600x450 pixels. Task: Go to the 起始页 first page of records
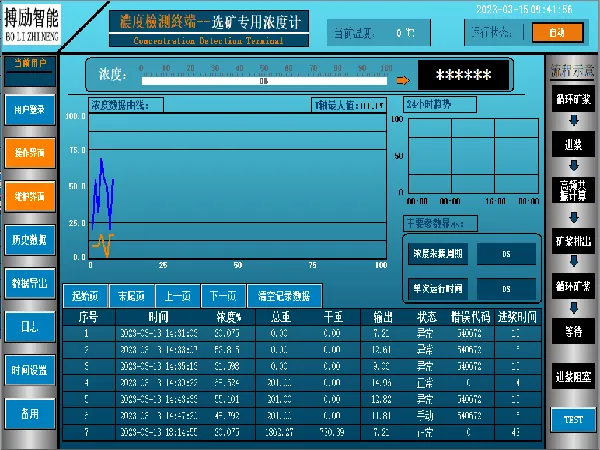tap(84, 296)
